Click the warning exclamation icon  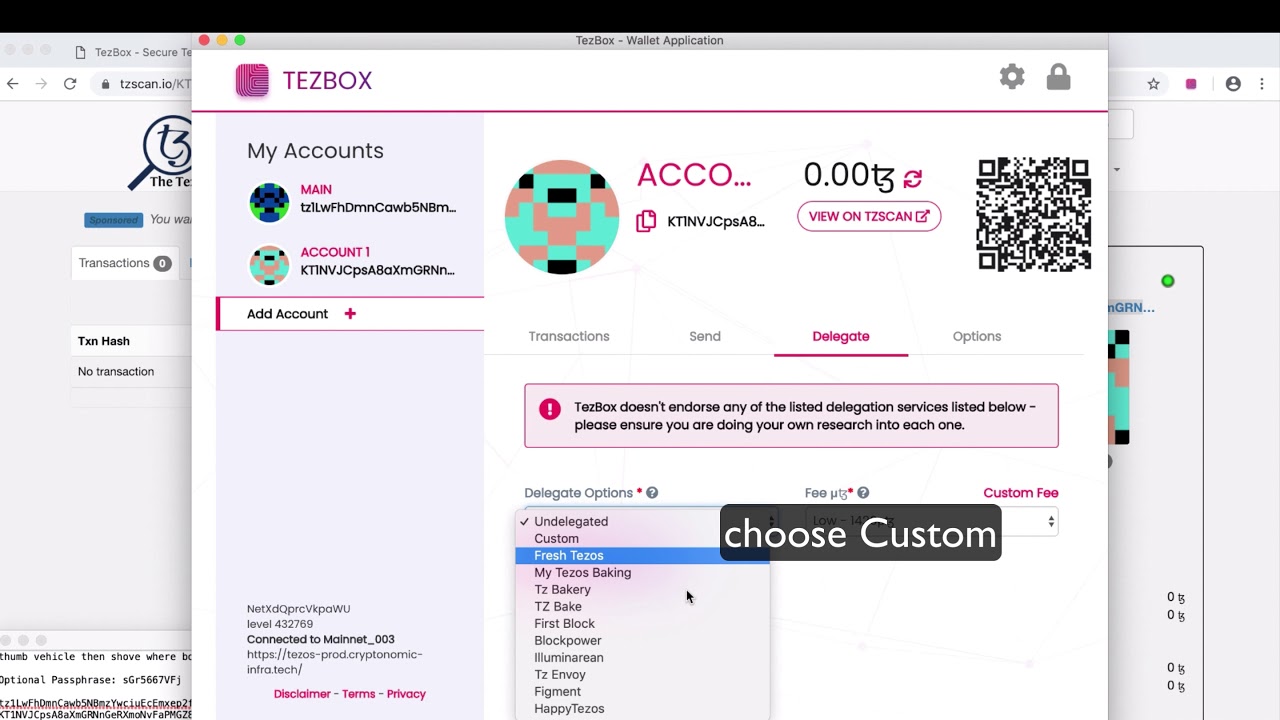[x=549, y=409]
